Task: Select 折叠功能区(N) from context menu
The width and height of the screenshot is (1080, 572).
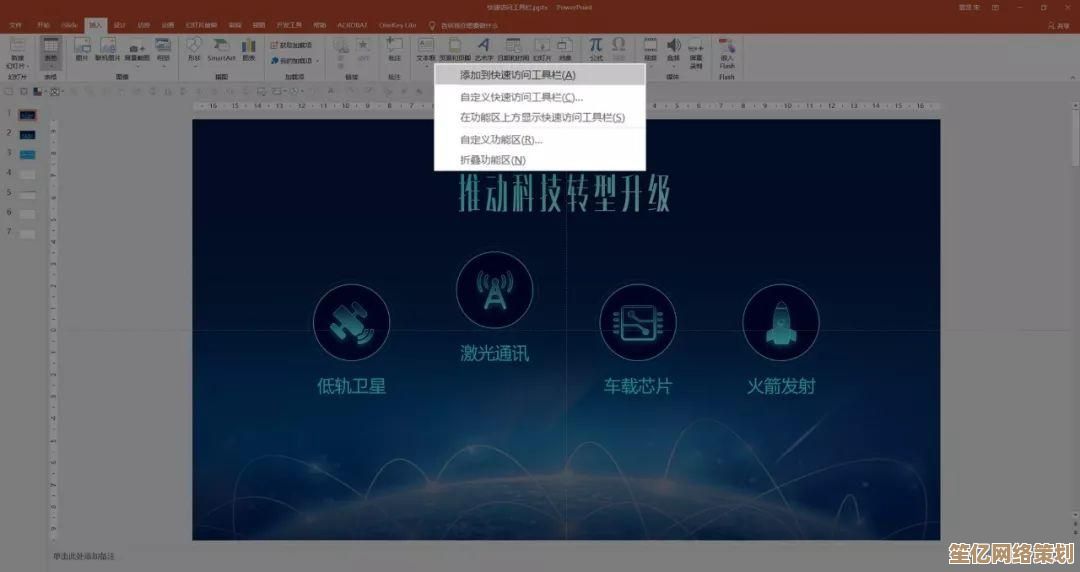Action: [x=492, y=160]
